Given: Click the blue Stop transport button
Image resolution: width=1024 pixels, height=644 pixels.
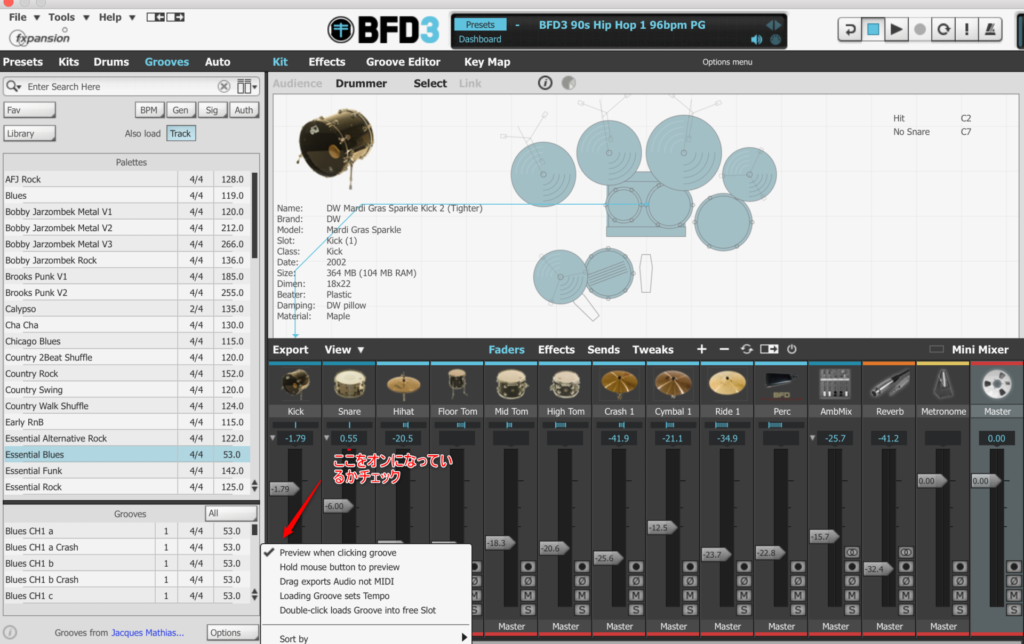Looking at the screenshot, I should pos(873,30).
